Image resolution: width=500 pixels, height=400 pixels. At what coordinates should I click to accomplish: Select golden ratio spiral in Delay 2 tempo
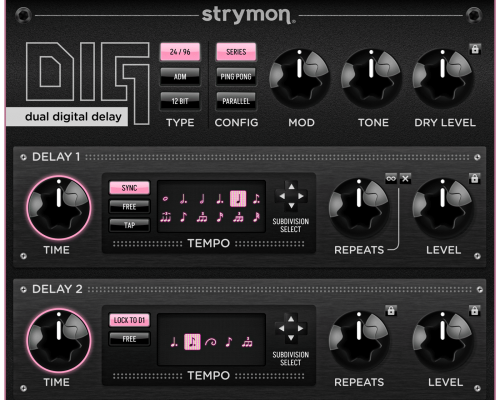[x=211, y=342]
